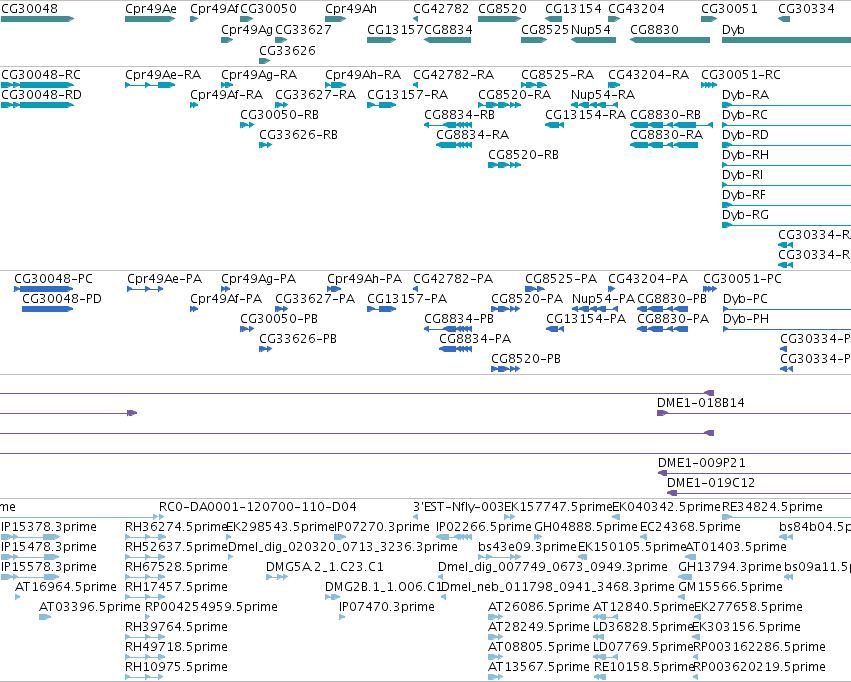Click EST RH36274.5prime
This screenshot has height=682, width=851.
tap(176, 527)
